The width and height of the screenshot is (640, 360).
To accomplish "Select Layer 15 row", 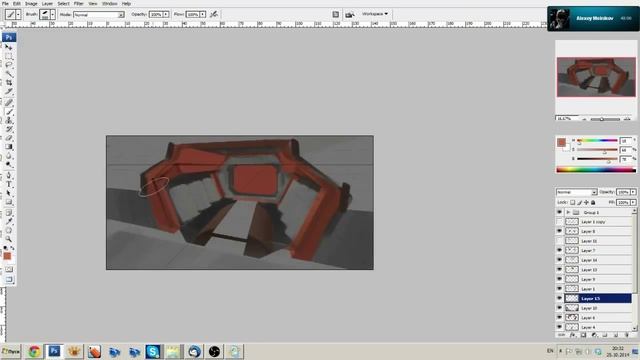I will coord(598,298).
